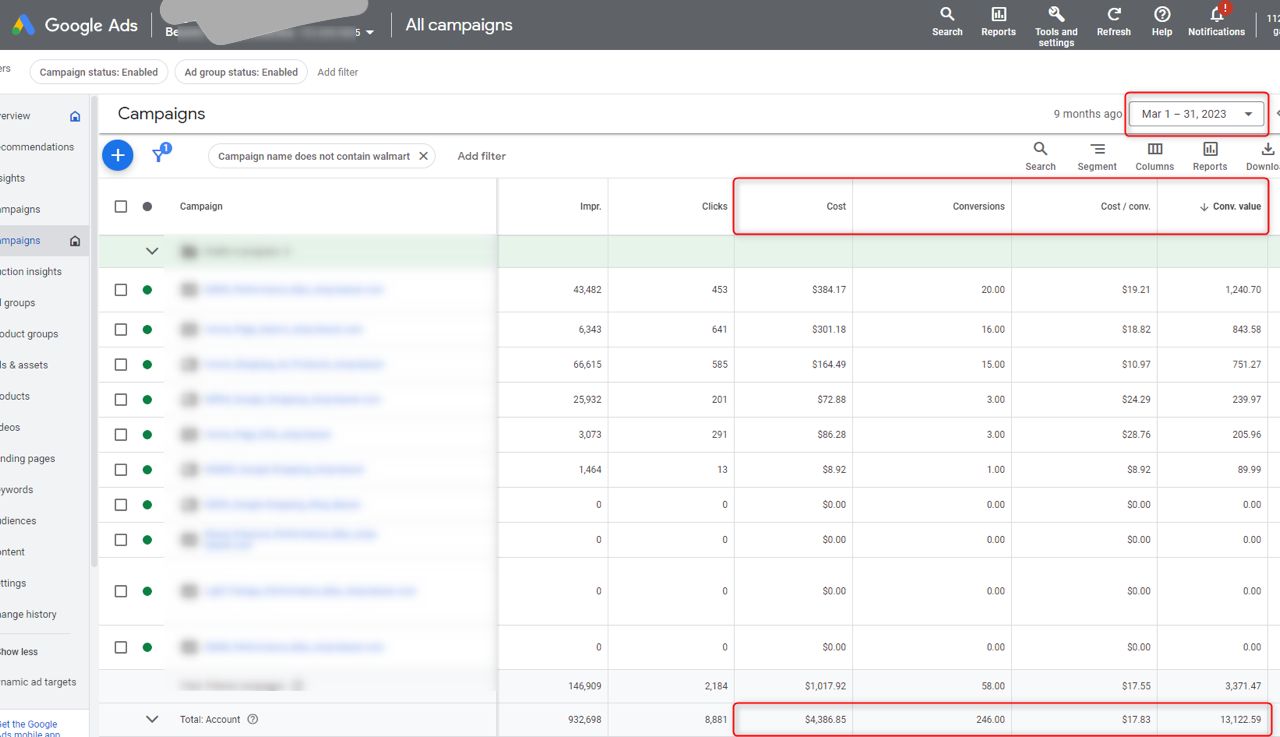Click Add filter next to campaign name chip

pos(481,156)
